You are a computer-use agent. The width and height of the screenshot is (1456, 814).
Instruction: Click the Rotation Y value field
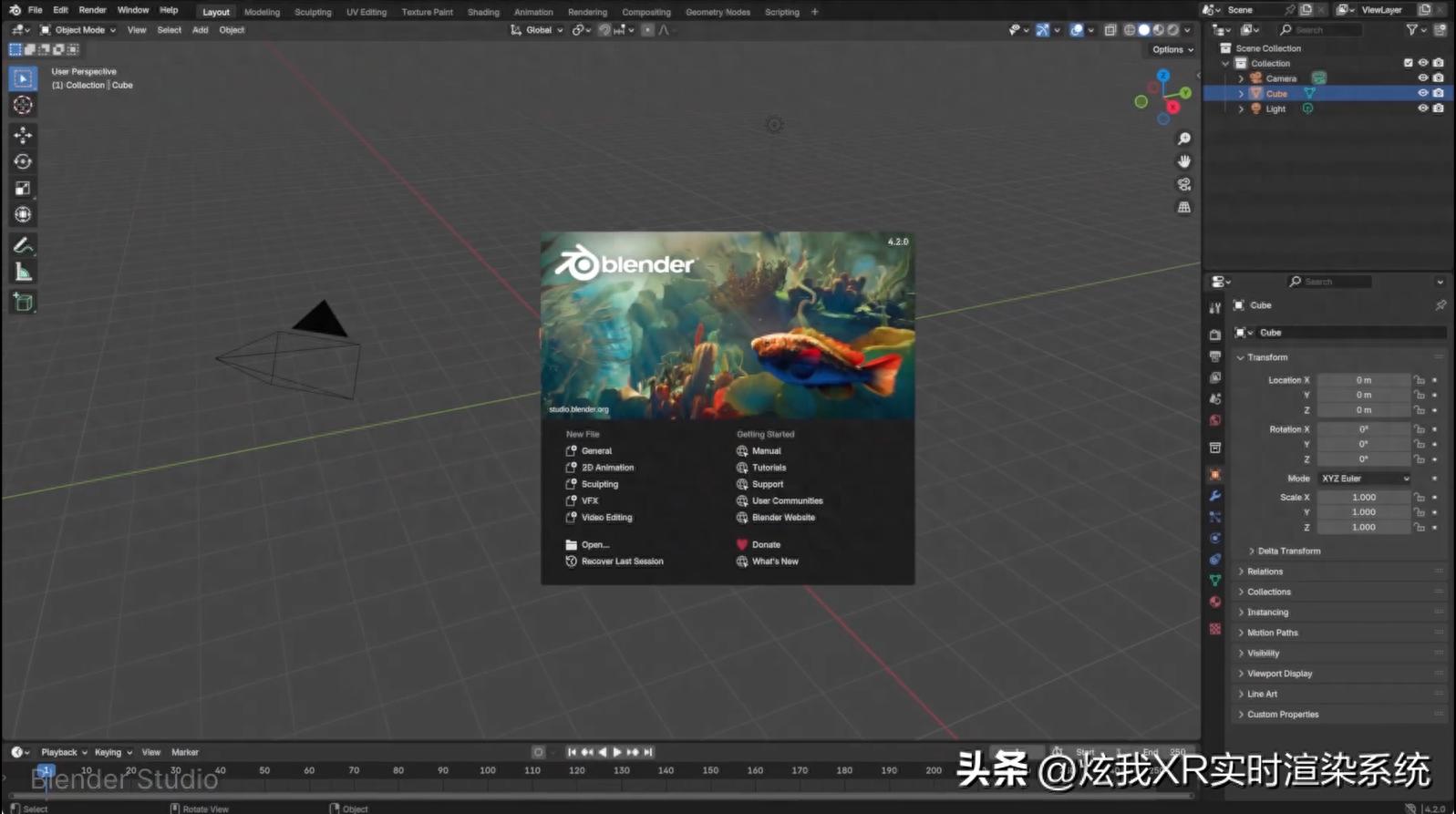tap(1364, 445)
